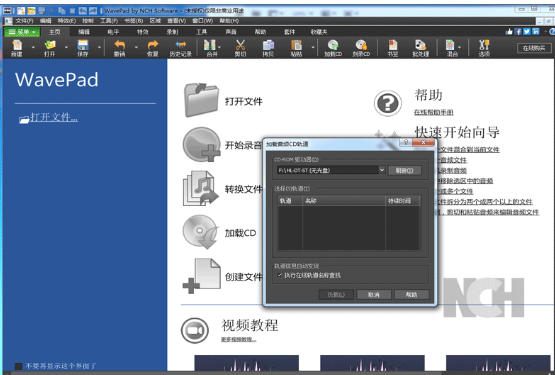Viewport: 555px width, 375px height.
Task: Expand the arrow next to 撤销
Action: coord(136,47)
